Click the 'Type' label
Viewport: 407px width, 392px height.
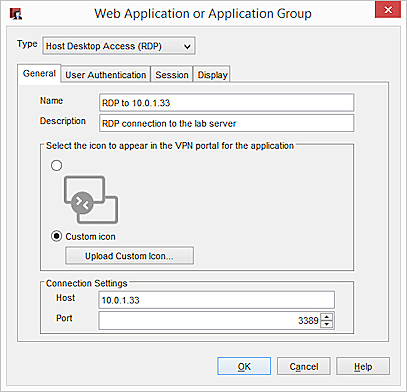pyautogui.click(x=27, y=44)
